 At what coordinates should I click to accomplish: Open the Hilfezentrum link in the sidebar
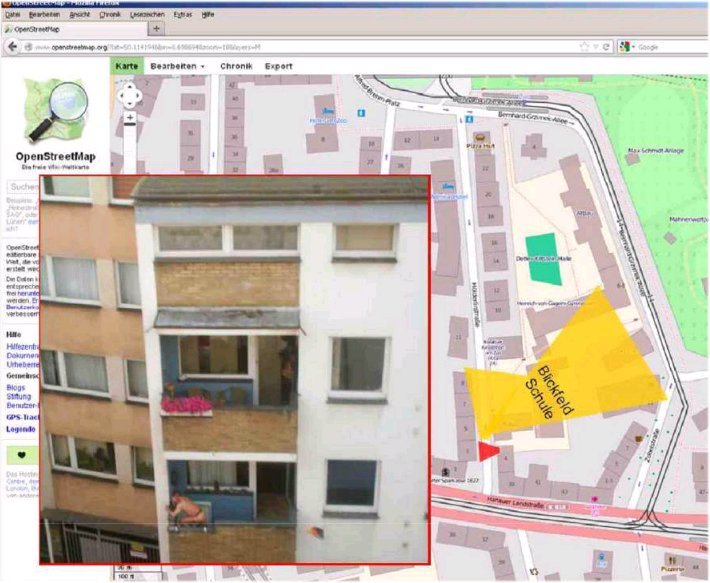click(23, 347)
